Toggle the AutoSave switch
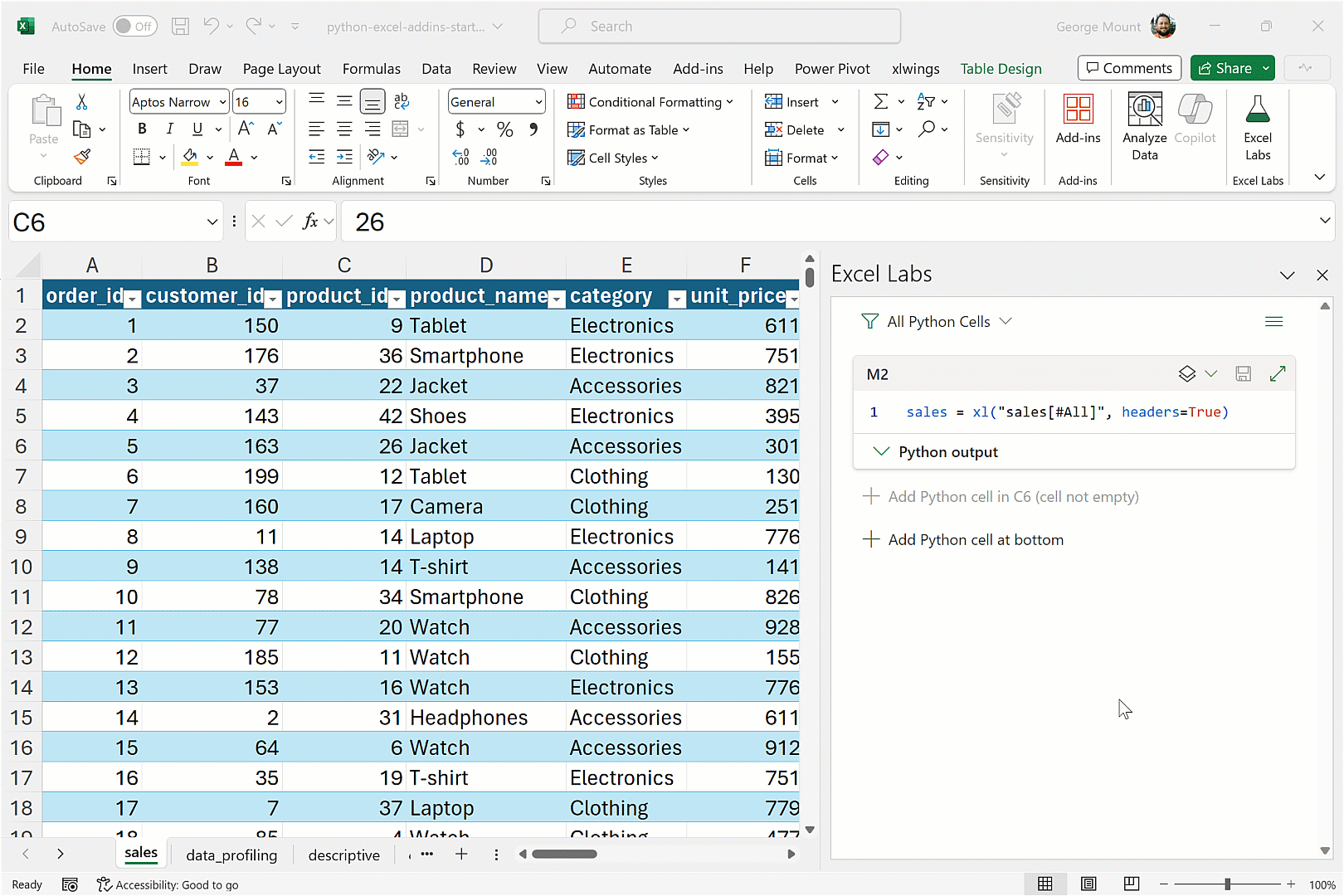This screenshot has width=1344, height=896. tap(134, 27)
